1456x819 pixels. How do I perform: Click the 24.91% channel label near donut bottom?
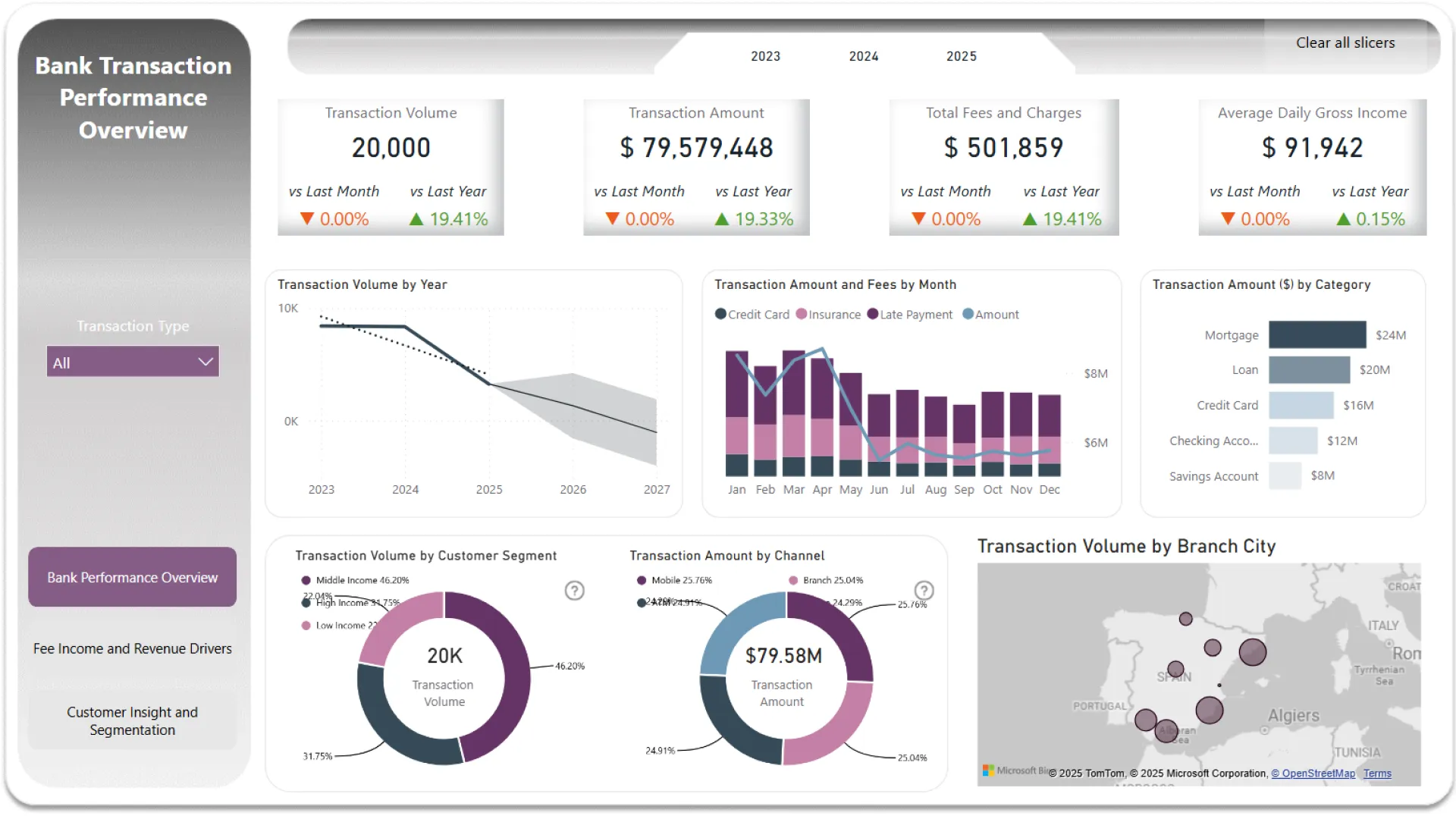[x=660, y=751]
